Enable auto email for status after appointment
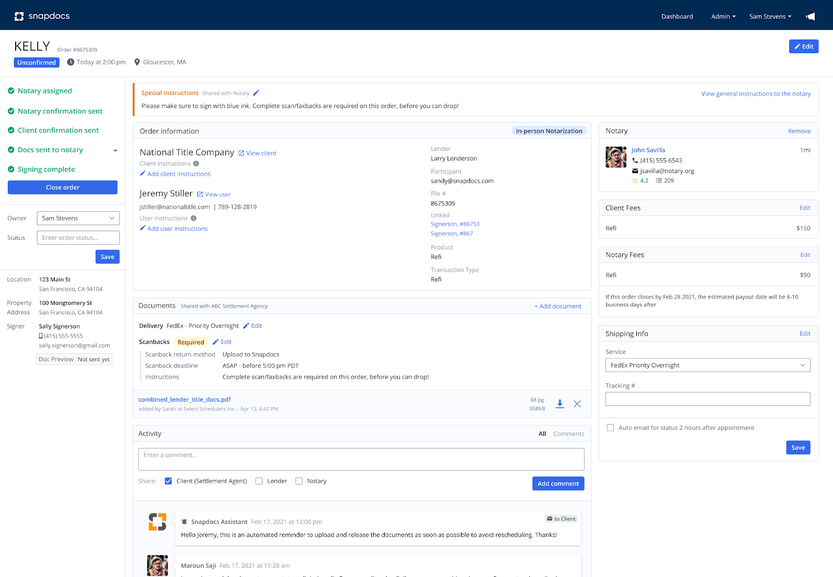 point(610,428)
